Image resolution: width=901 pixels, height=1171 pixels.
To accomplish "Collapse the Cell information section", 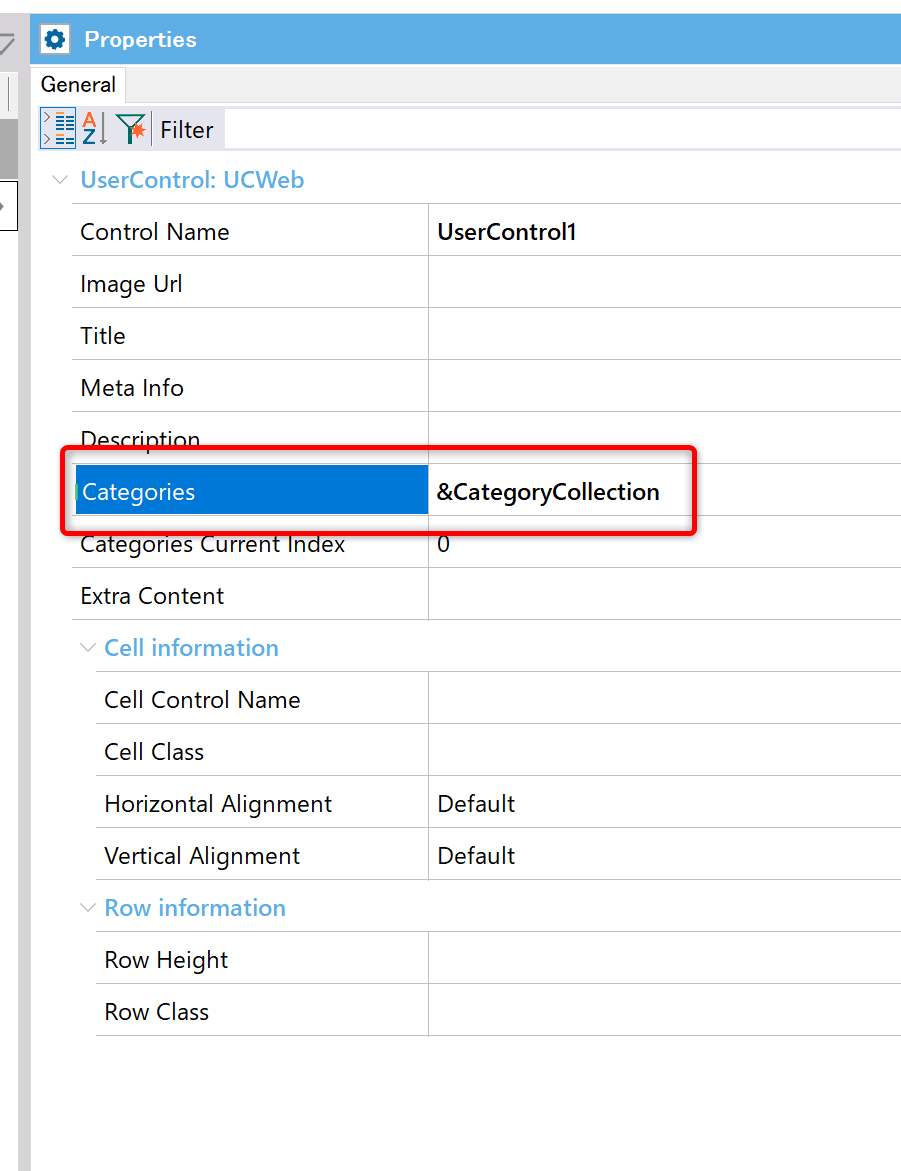I will (87, 647).
